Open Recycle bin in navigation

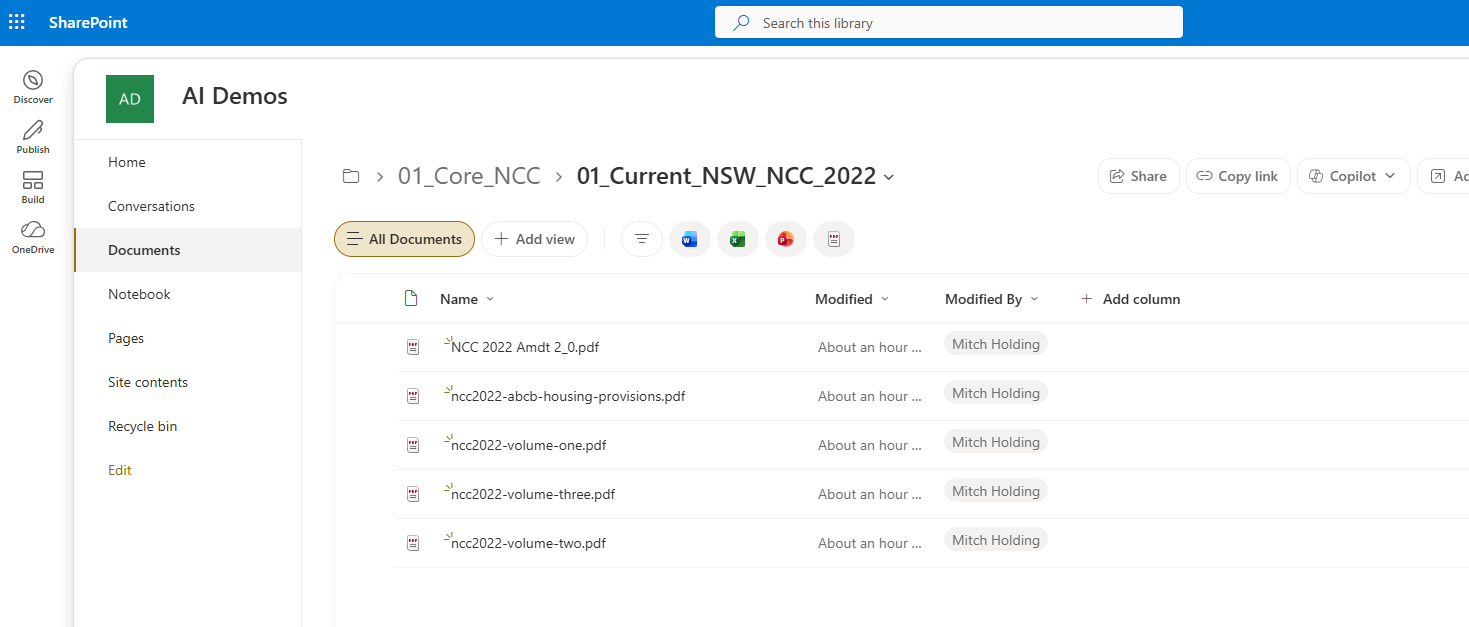tap(143, 426)
